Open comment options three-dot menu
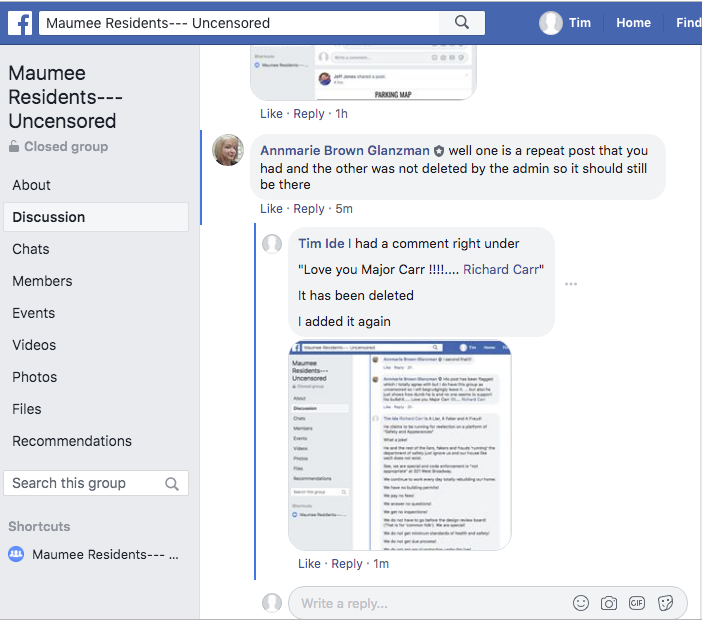Image resolution: width=702 pixels, height=622 pixels. tap(571, 284)
